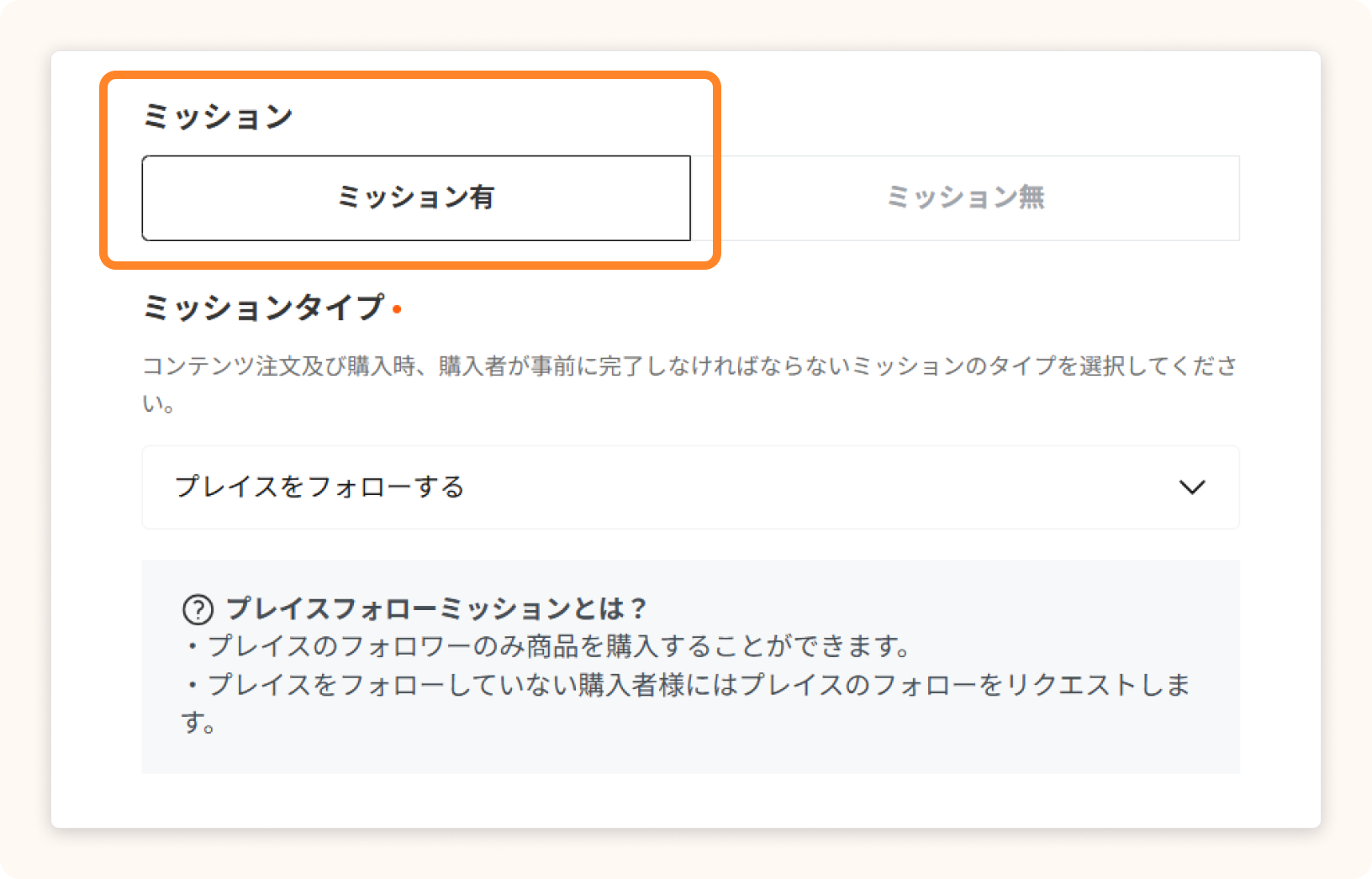The image size is (1372, 879).
Task: Click the trailing い。 of the description text
Action: tap(158, 404)
